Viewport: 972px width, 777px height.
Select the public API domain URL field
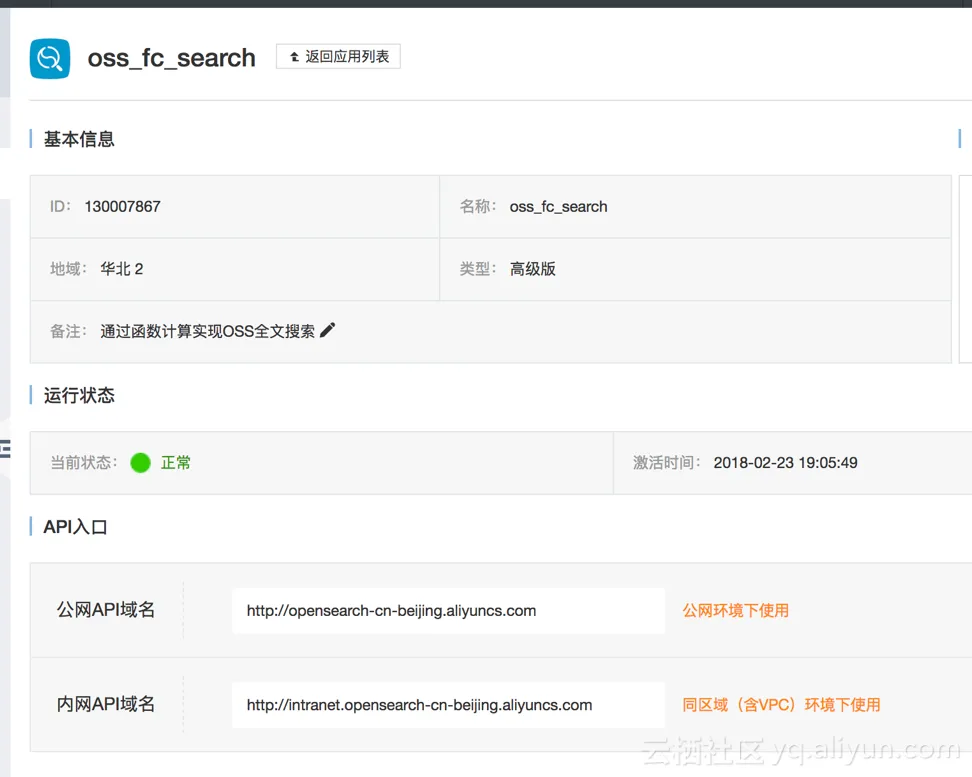[x=448, y=611]
